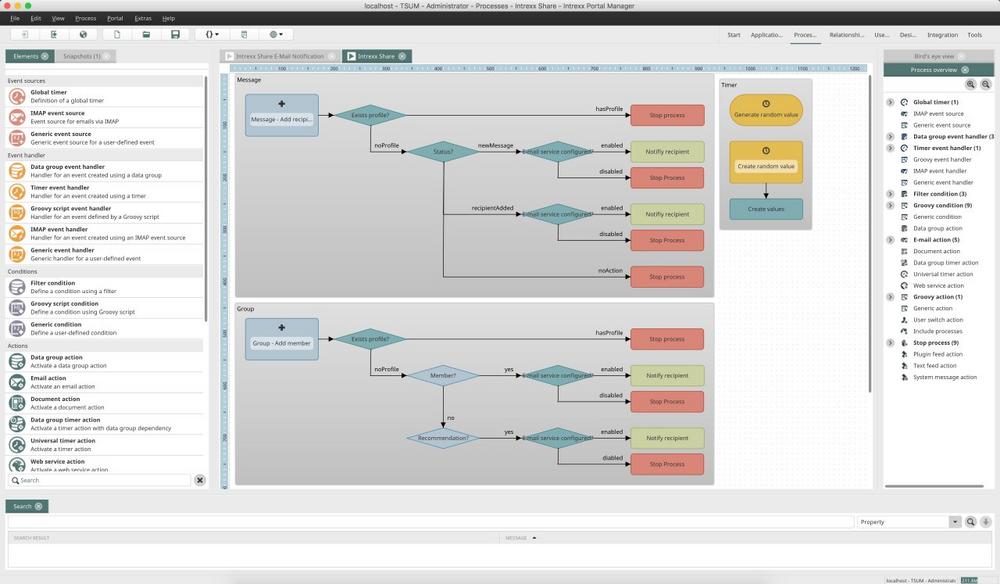Go to the Start module
This screenshot has width=1000, height=584.
[x=734, y=35]
